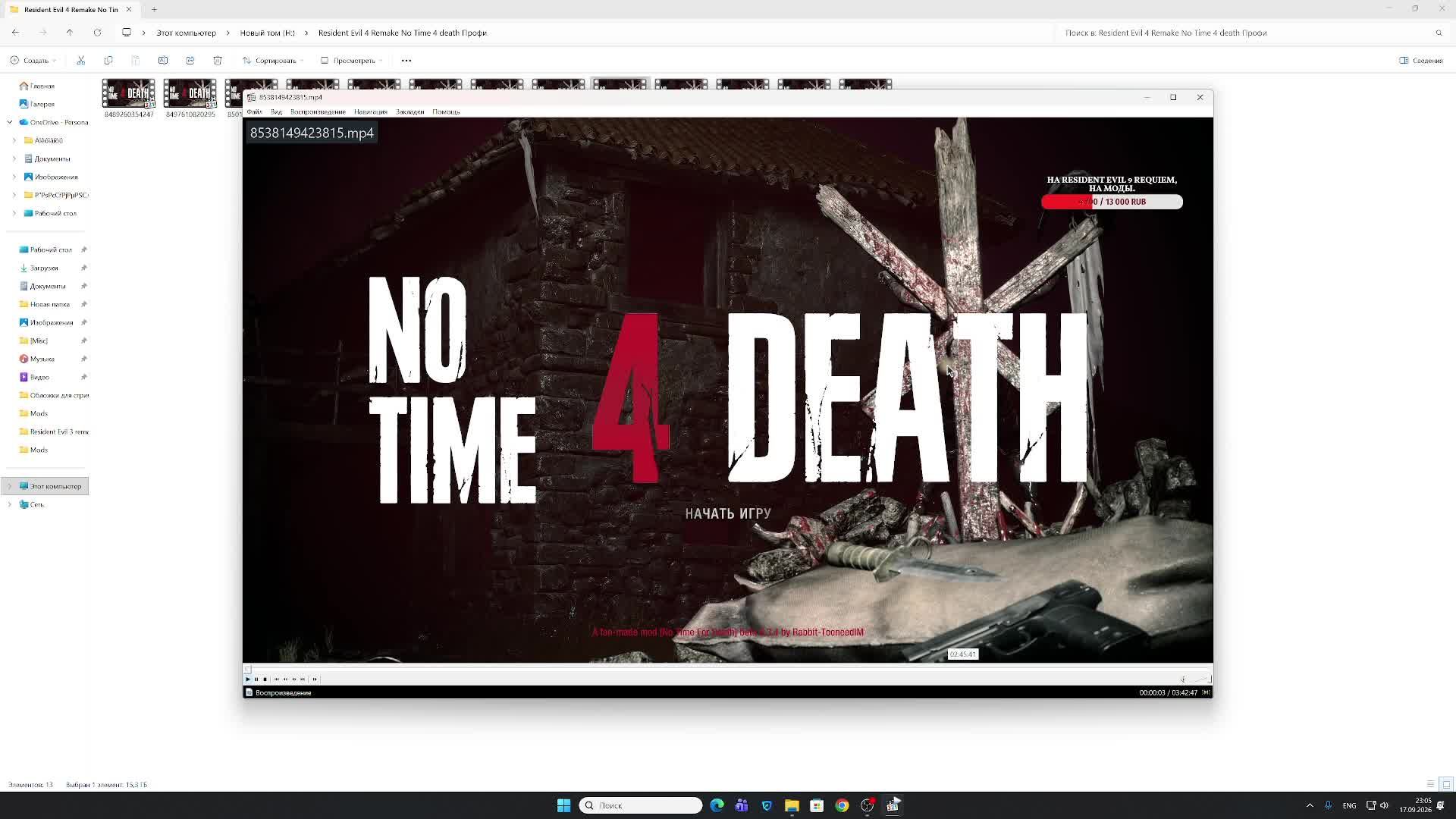Click Этот компьютер in the address breadcrumb

click(186, 33)
